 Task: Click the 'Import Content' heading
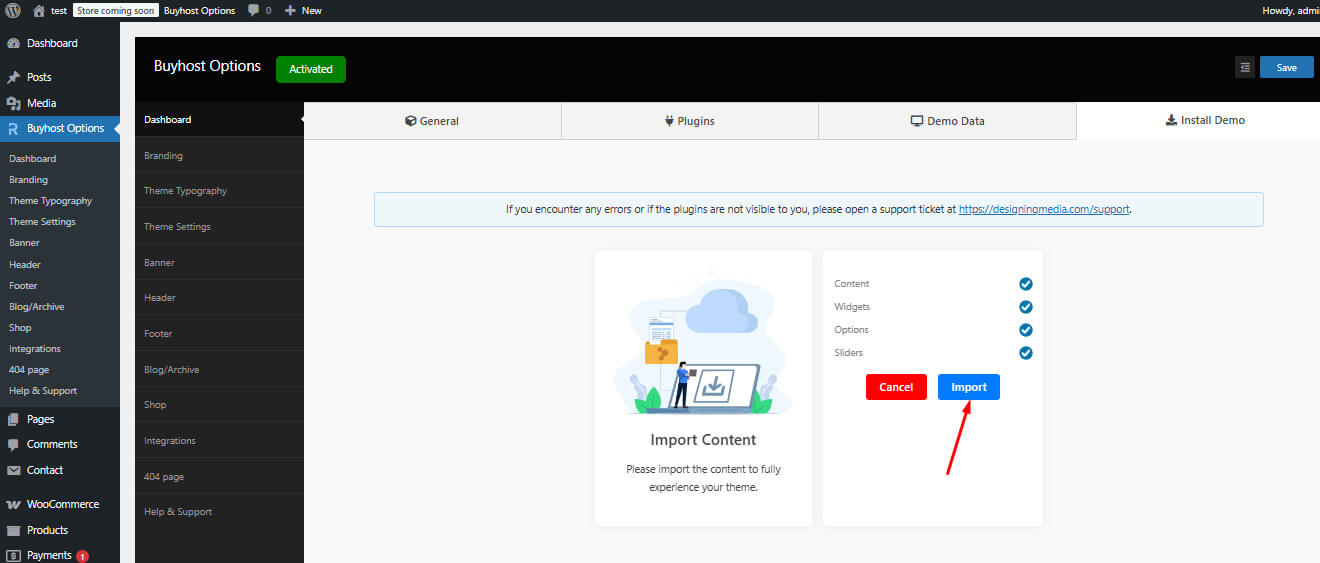click(x=703, y=439)
